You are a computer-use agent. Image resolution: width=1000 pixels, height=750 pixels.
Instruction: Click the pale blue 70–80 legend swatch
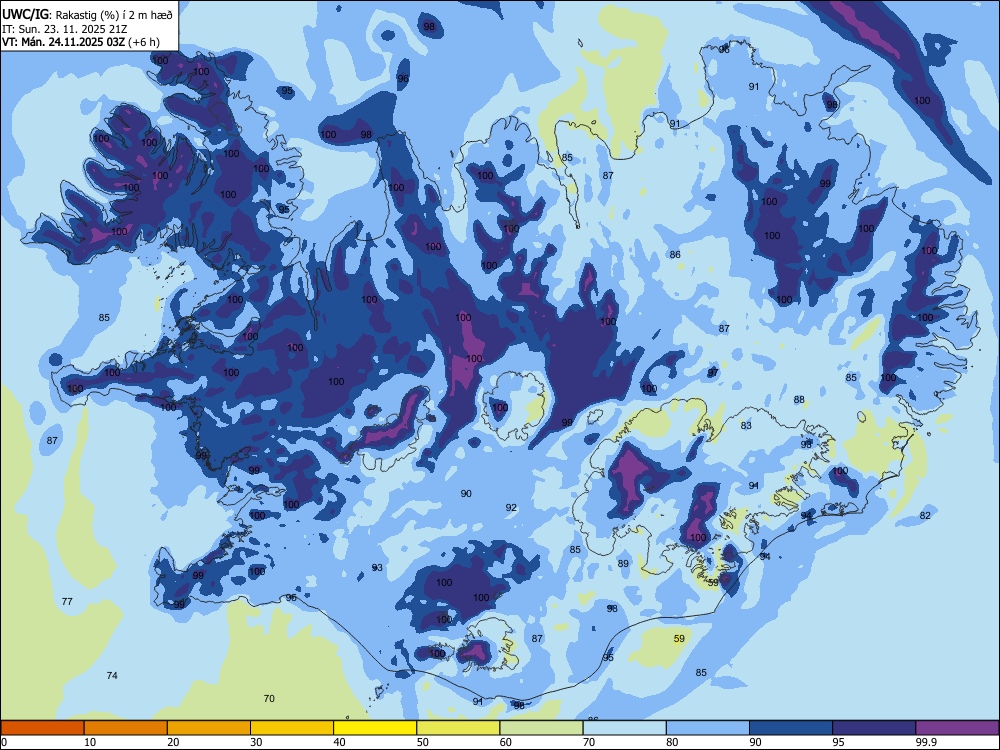(625, 728)
